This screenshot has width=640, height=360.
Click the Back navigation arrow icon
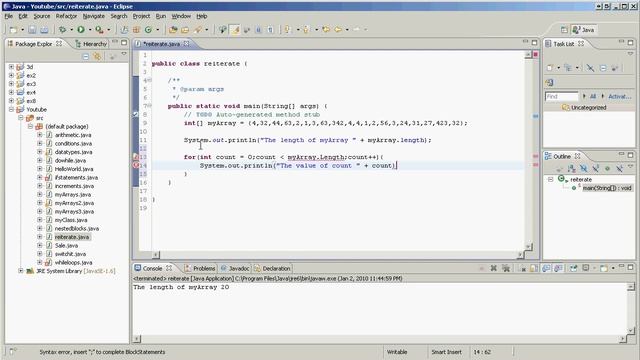pyautogui.click(x=338, y=30)
